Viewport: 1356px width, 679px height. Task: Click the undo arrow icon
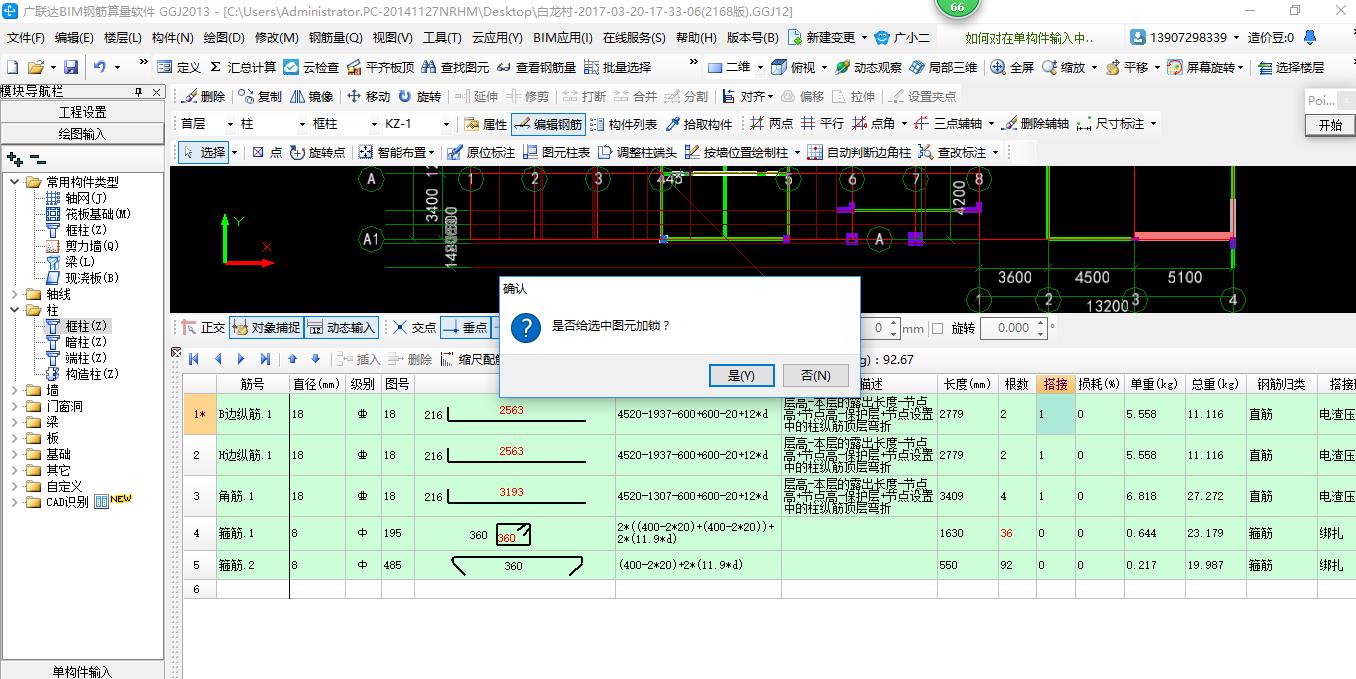pos(100,67)
